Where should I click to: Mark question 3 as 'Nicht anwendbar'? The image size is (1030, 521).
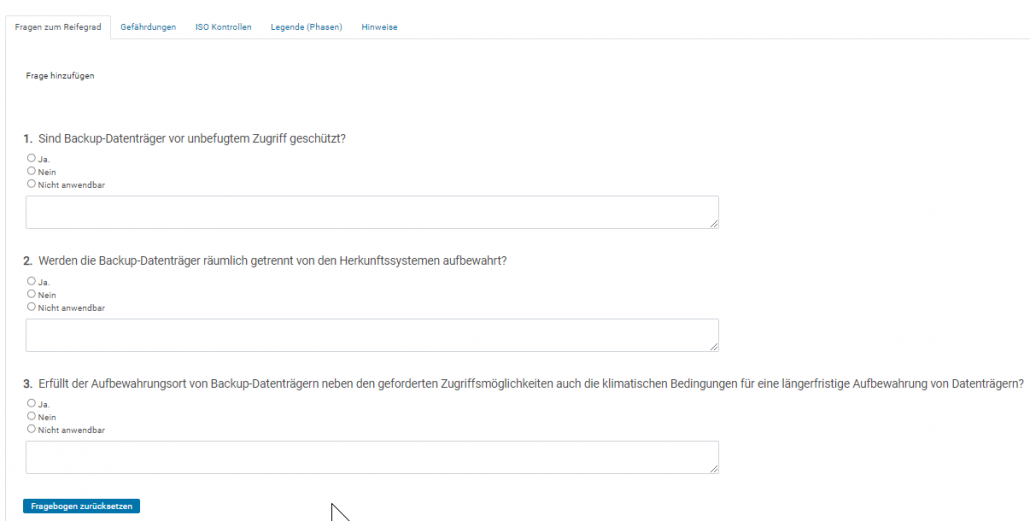click(x=31, y=429)
